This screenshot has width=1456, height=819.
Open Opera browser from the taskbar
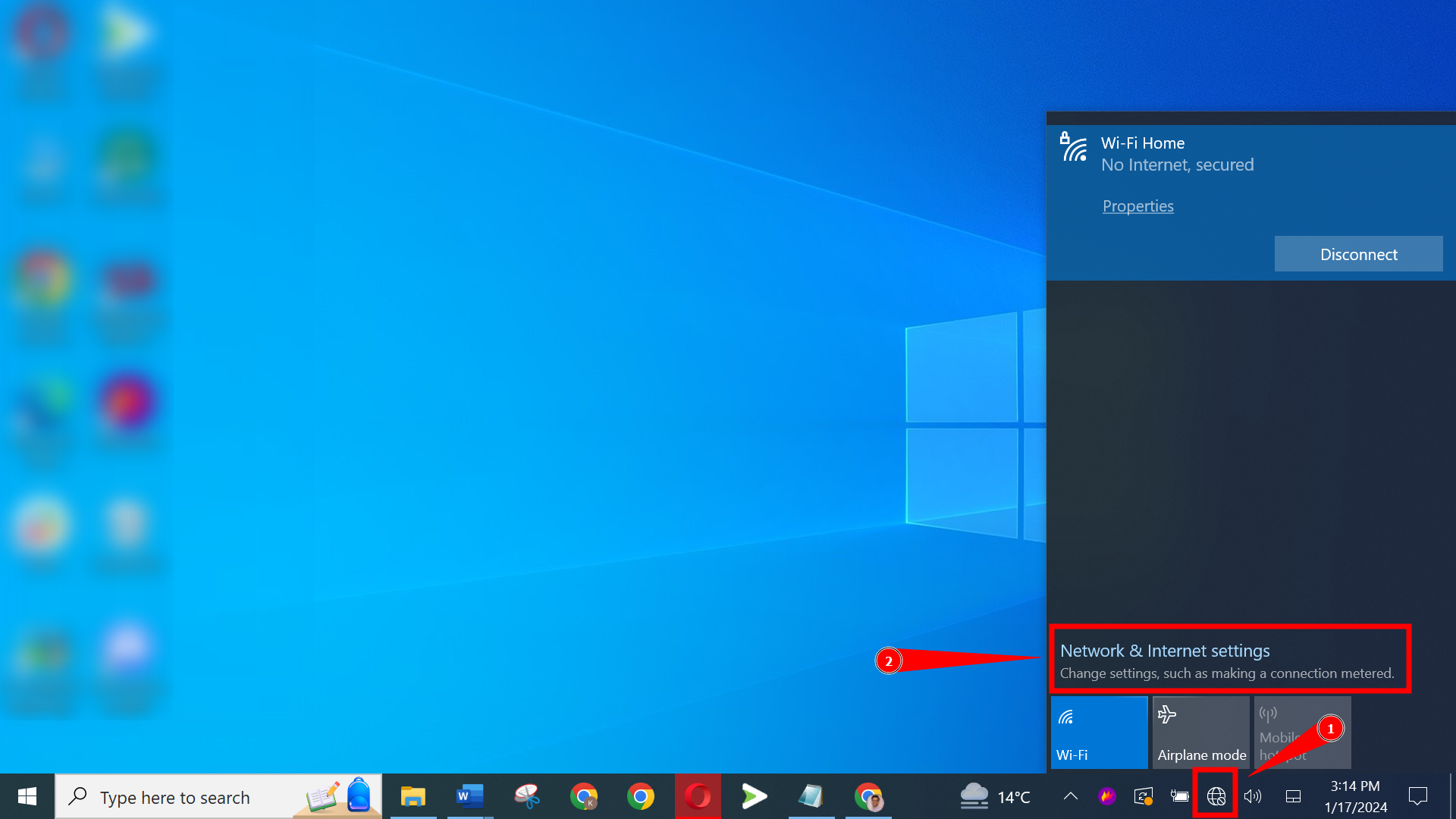pos(698,796)
